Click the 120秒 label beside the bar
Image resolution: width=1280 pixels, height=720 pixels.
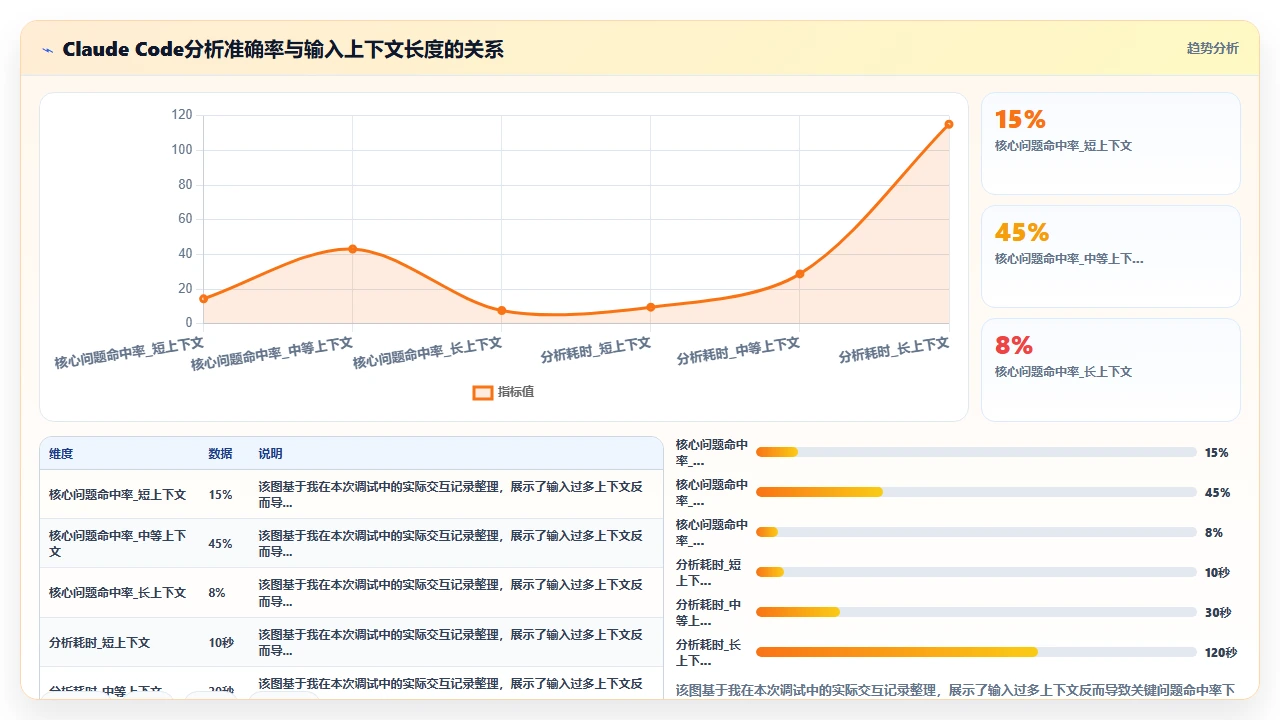click(1220, 653)
